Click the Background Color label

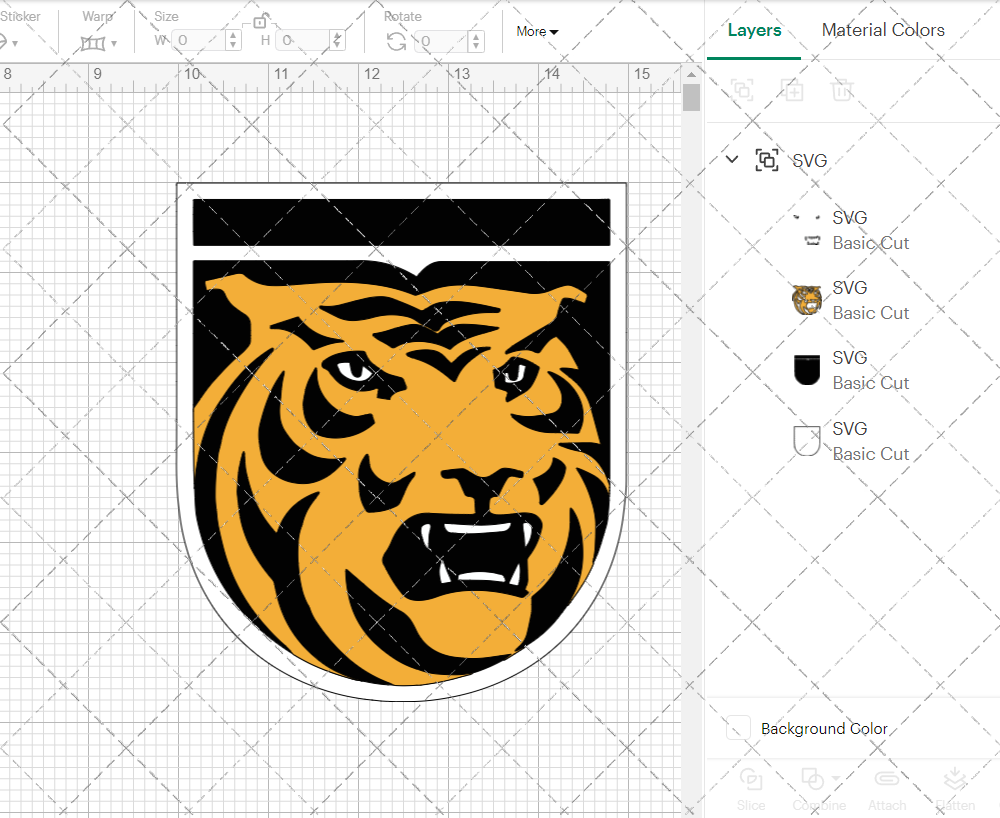[x=824, y=728]
